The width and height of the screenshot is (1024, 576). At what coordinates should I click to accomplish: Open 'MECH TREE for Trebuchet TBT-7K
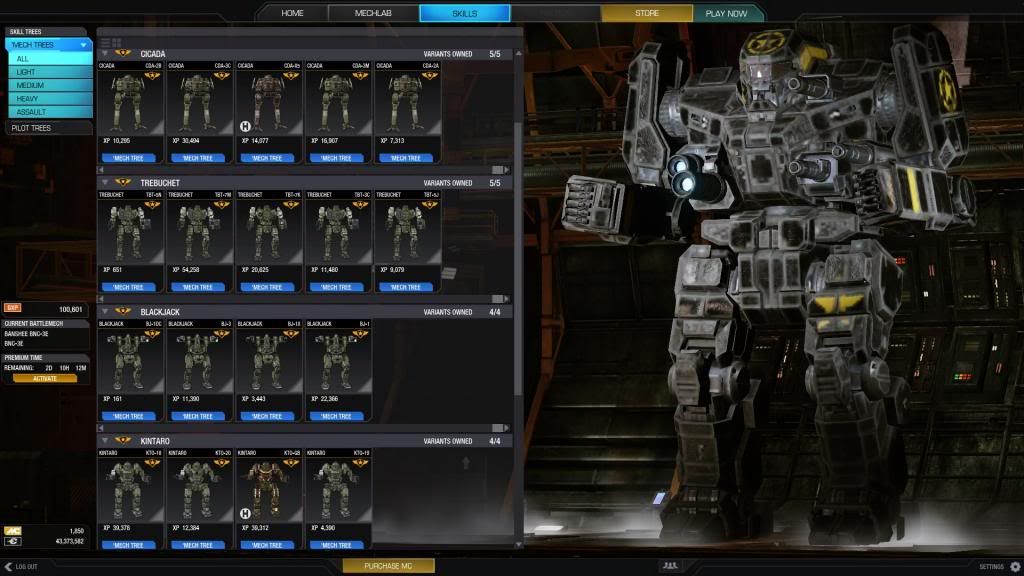[x=267, y=287]
